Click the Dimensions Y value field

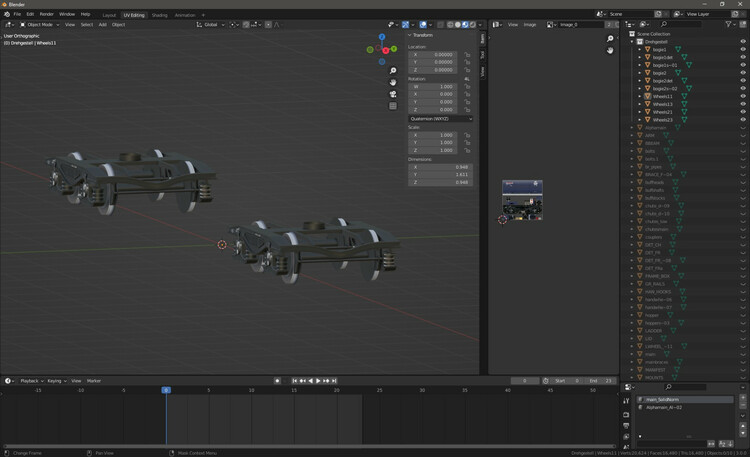[x=441, y=175]
